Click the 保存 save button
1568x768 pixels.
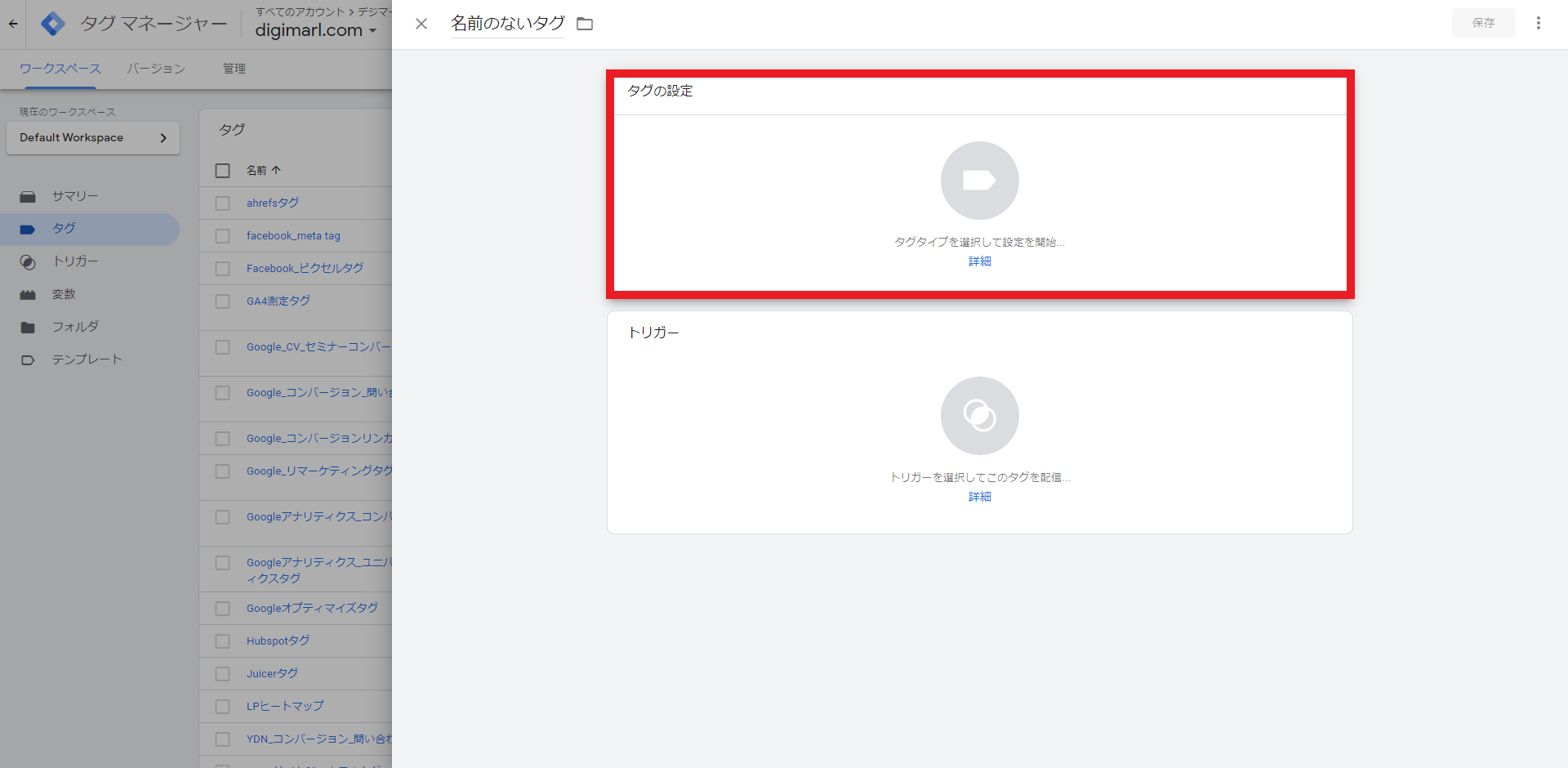click(x=1483, y=23)
